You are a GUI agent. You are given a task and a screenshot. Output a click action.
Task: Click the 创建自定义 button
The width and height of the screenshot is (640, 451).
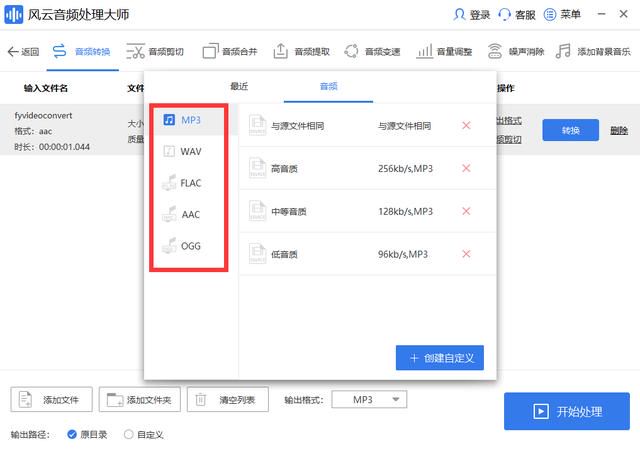[440, 358]
